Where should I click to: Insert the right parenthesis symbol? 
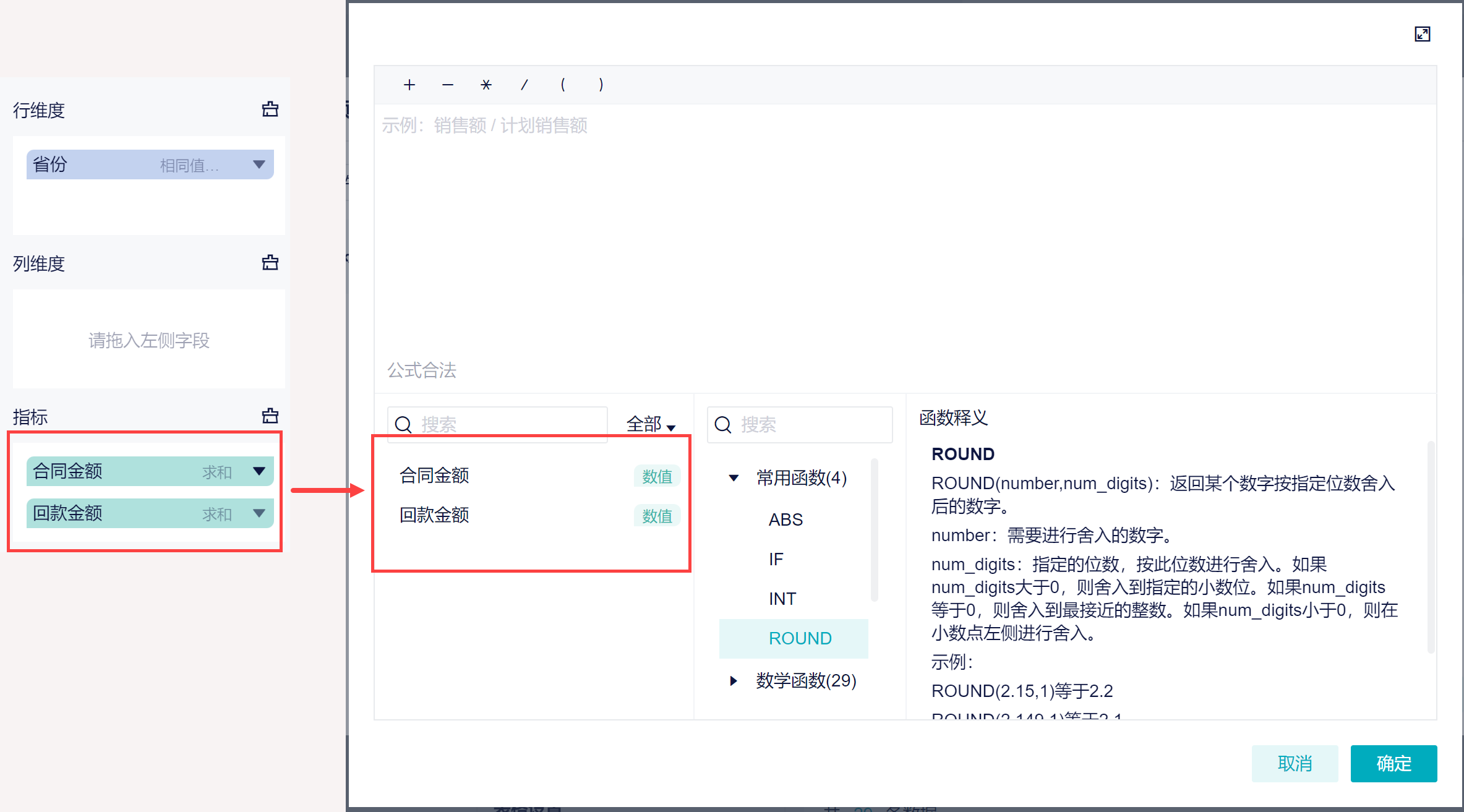[601, 85]
